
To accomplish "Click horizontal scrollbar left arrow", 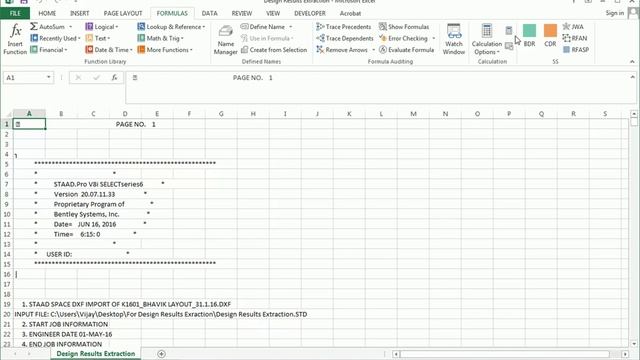I will click(x=396, y=354).
